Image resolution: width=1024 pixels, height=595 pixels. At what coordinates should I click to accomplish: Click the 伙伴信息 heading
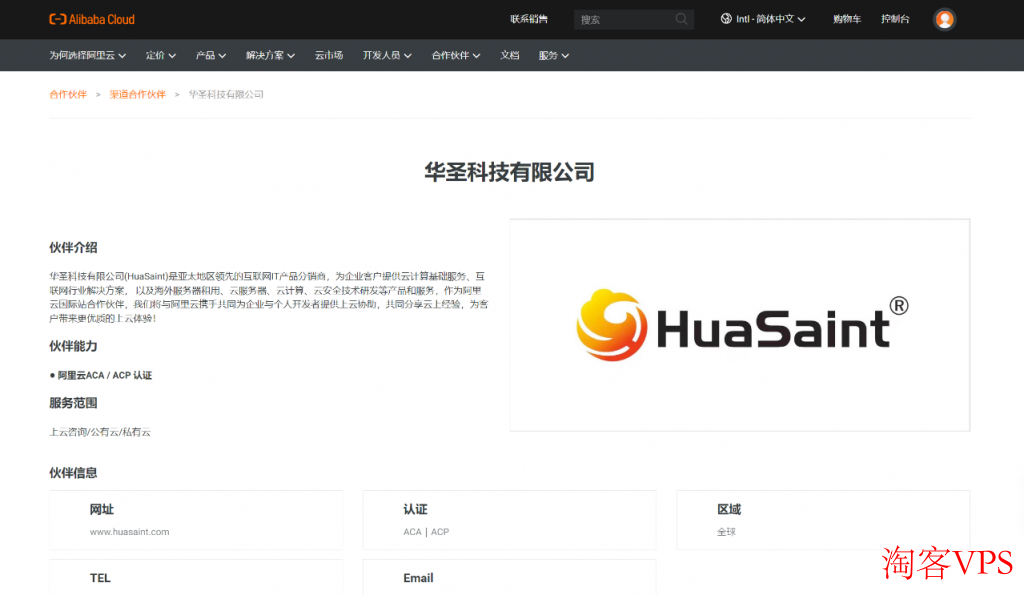73,473
